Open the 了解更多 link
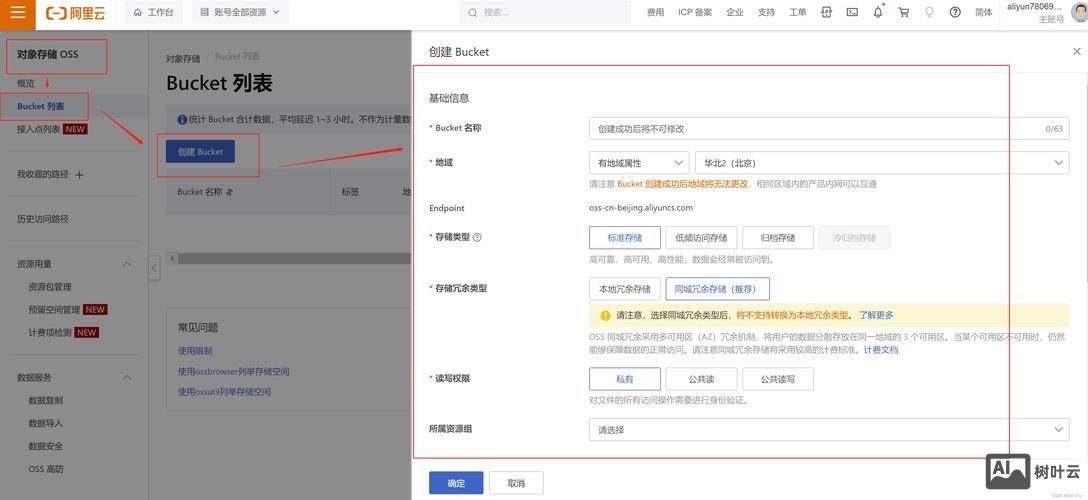This screenshot has width=1088, height=500. pyautogui.click(x=876, y=315)
